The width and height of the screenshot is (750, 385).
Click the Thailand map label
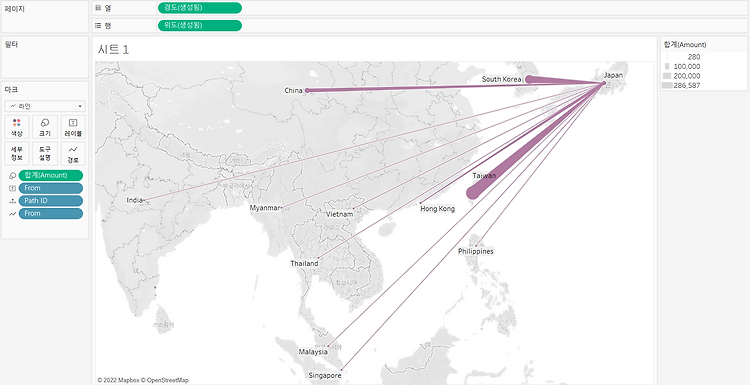coord(304,264)
